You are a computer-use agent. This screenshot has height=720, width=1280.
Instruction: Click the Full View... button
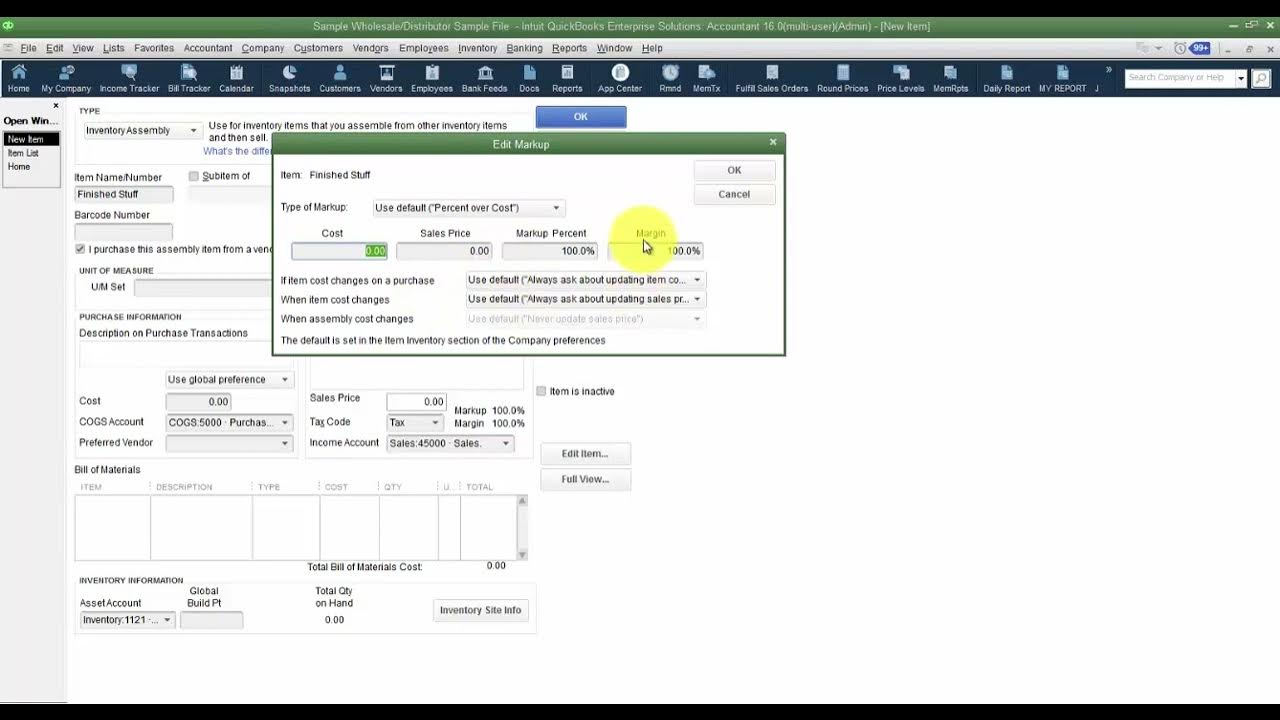585,479
